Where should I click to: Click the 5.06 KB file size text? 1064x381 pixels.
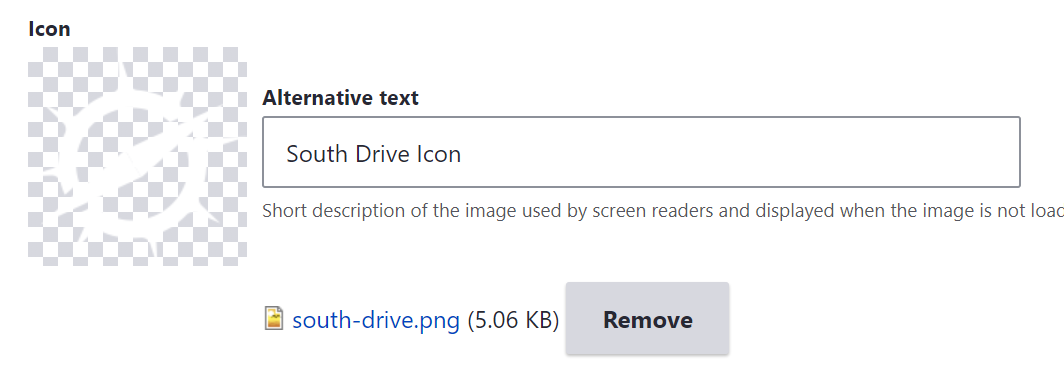click(x=513, y=320)
